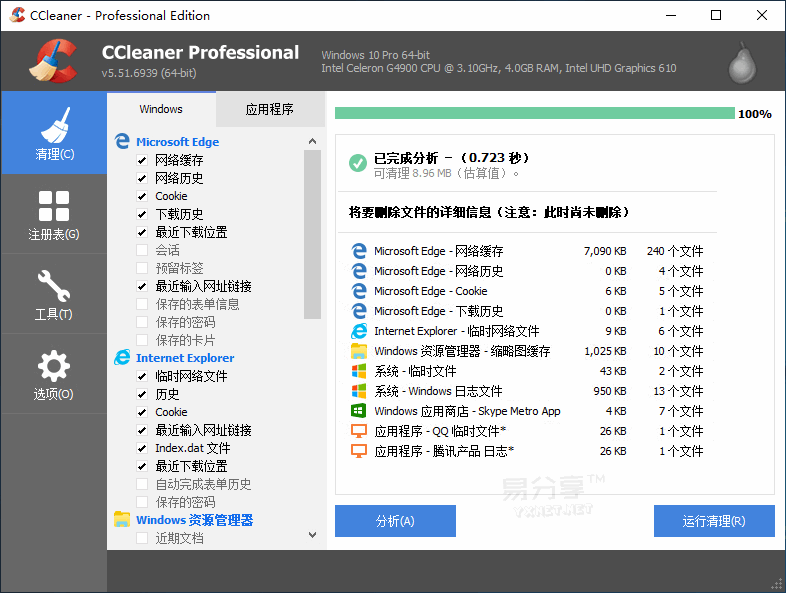Tick the 保存的卡片 checkbox

[x=142, y=340]
